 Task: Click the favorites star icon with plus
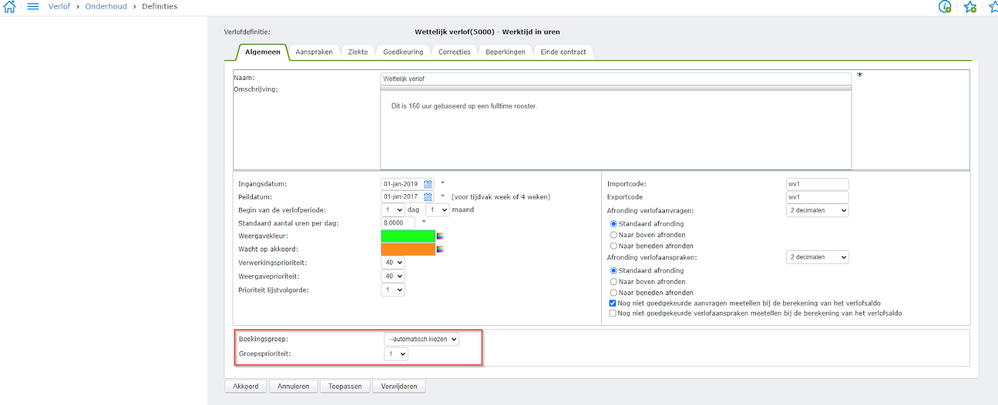(x=970, y=7)
